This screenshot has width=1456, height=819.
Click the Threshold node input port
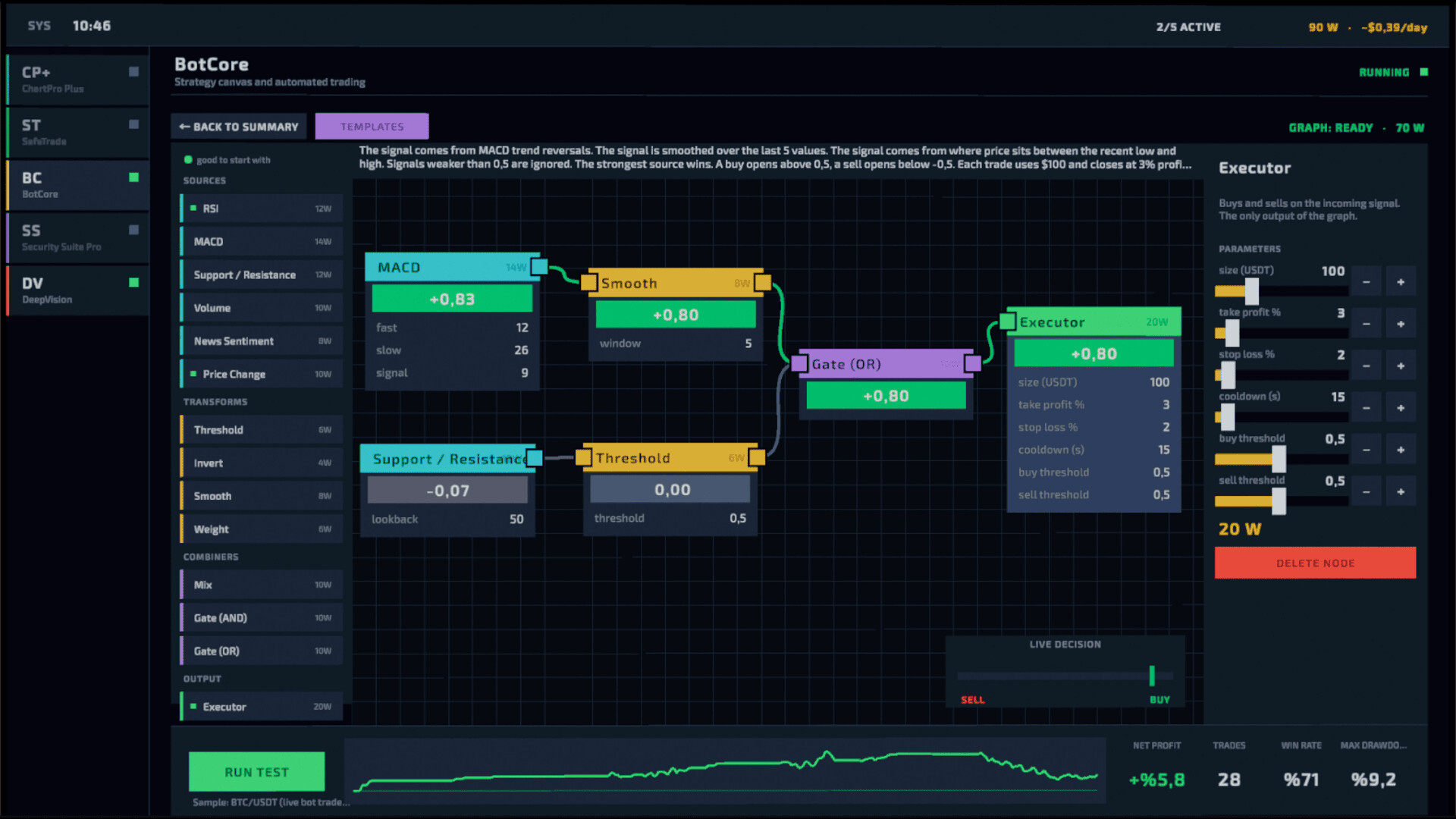[x=584, y=457]
